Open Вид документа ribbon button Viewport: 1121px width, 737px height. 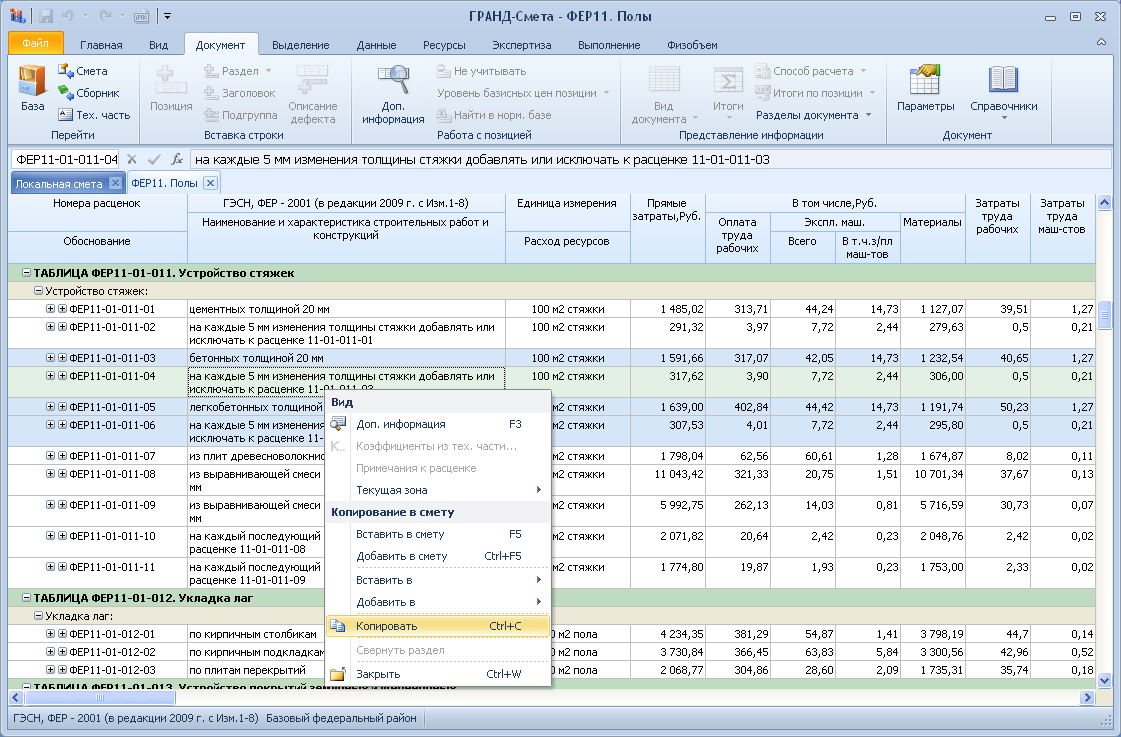tap(663, 94)
